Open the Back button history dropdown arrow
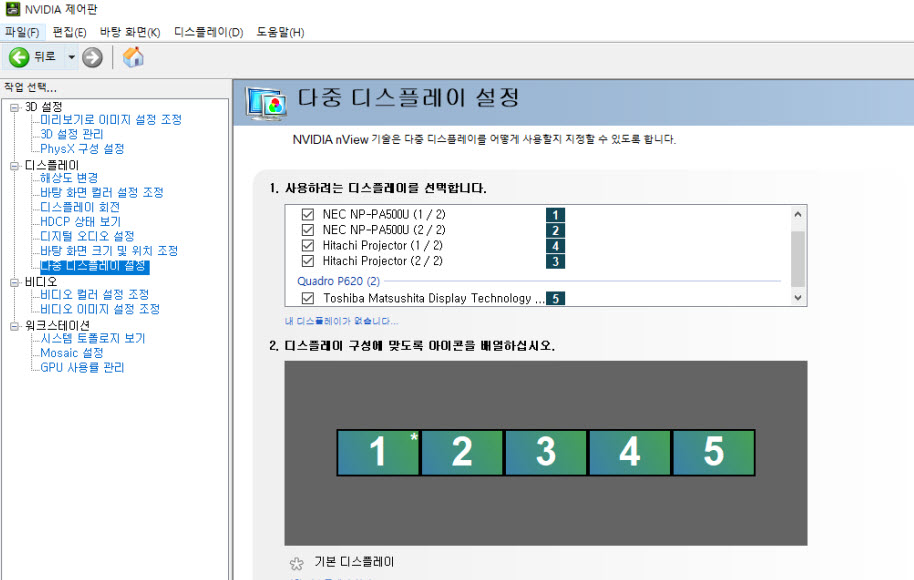 71,57
